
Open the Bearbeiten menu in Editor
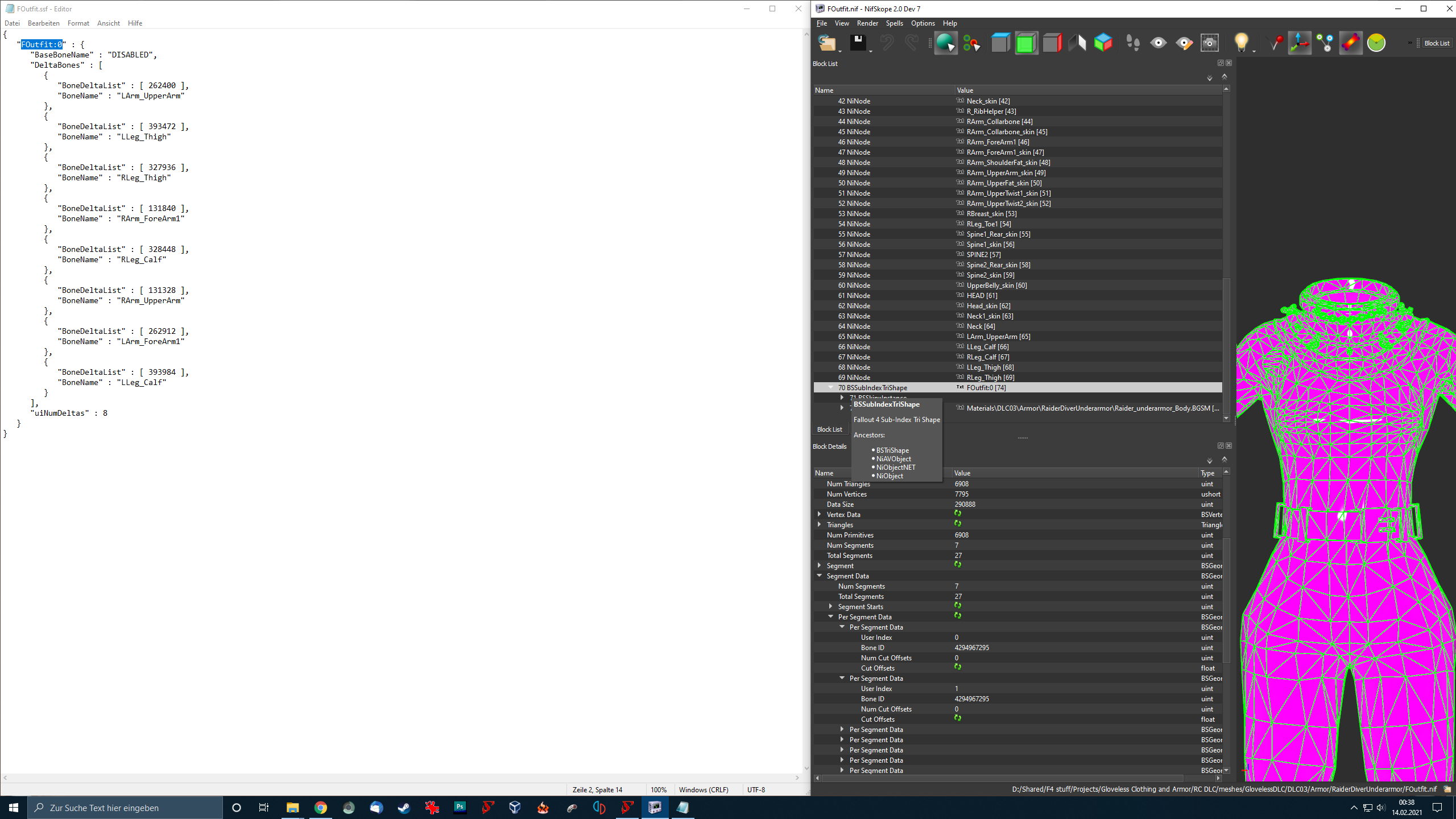pyautogui.click(x=43, y=23)
